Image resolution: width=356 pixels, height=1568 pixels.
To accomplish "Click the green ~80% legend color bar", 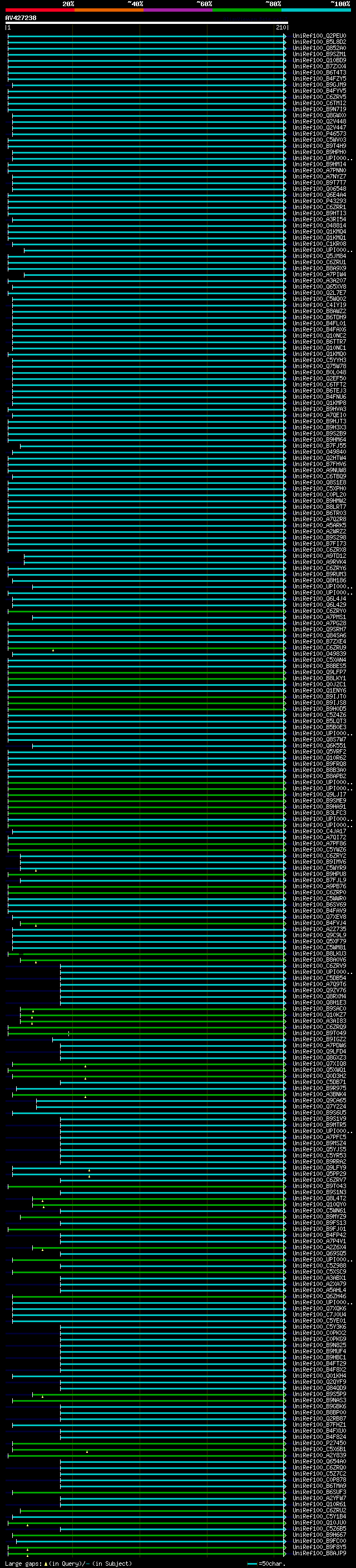I will 246,10.
